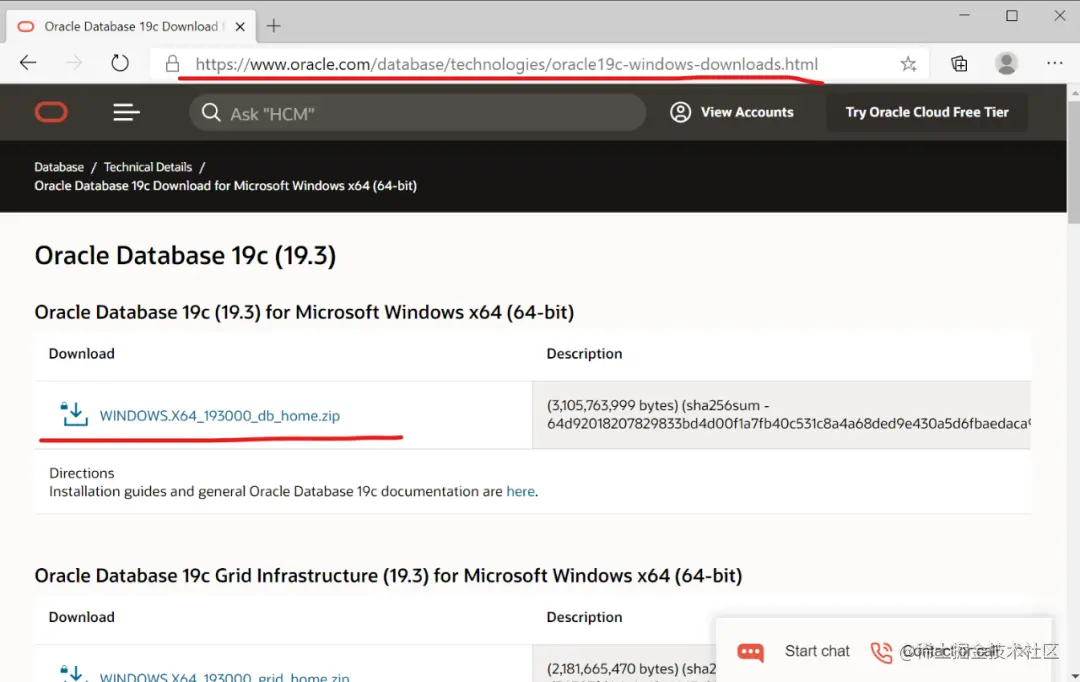Close the Oracle Database 19c Download tab

tap(240, 27)
